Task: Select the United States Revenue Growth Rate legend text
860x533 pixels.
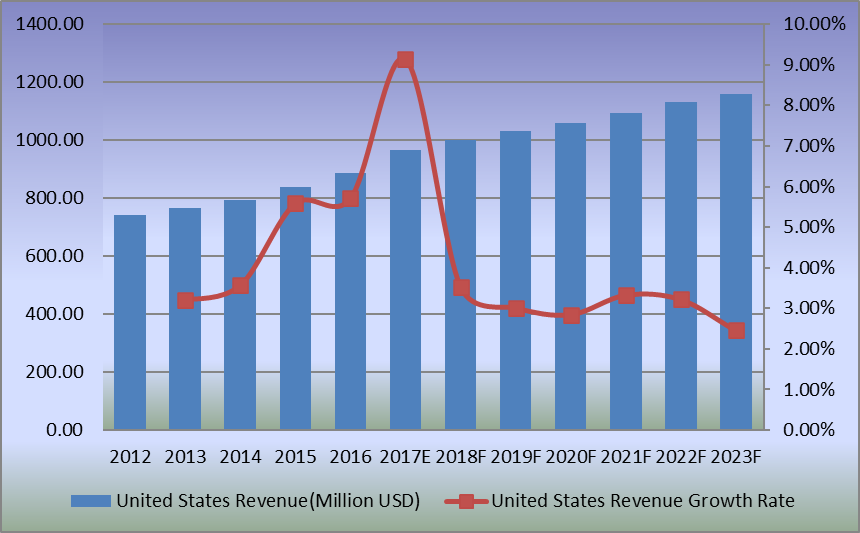Action: coord(643,500)
